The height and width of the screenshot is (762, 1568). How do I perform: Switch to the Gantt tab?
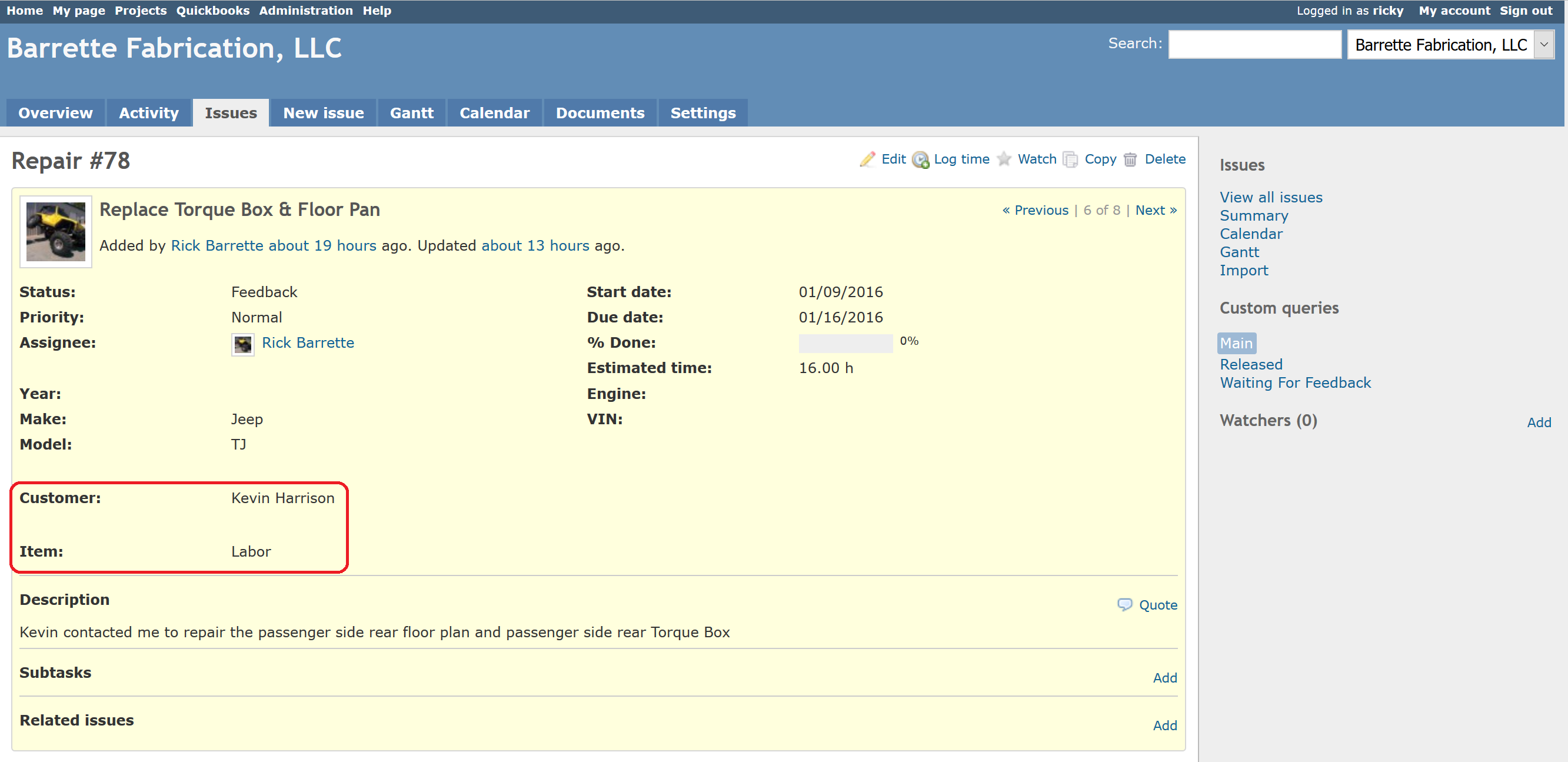(411, 113)
